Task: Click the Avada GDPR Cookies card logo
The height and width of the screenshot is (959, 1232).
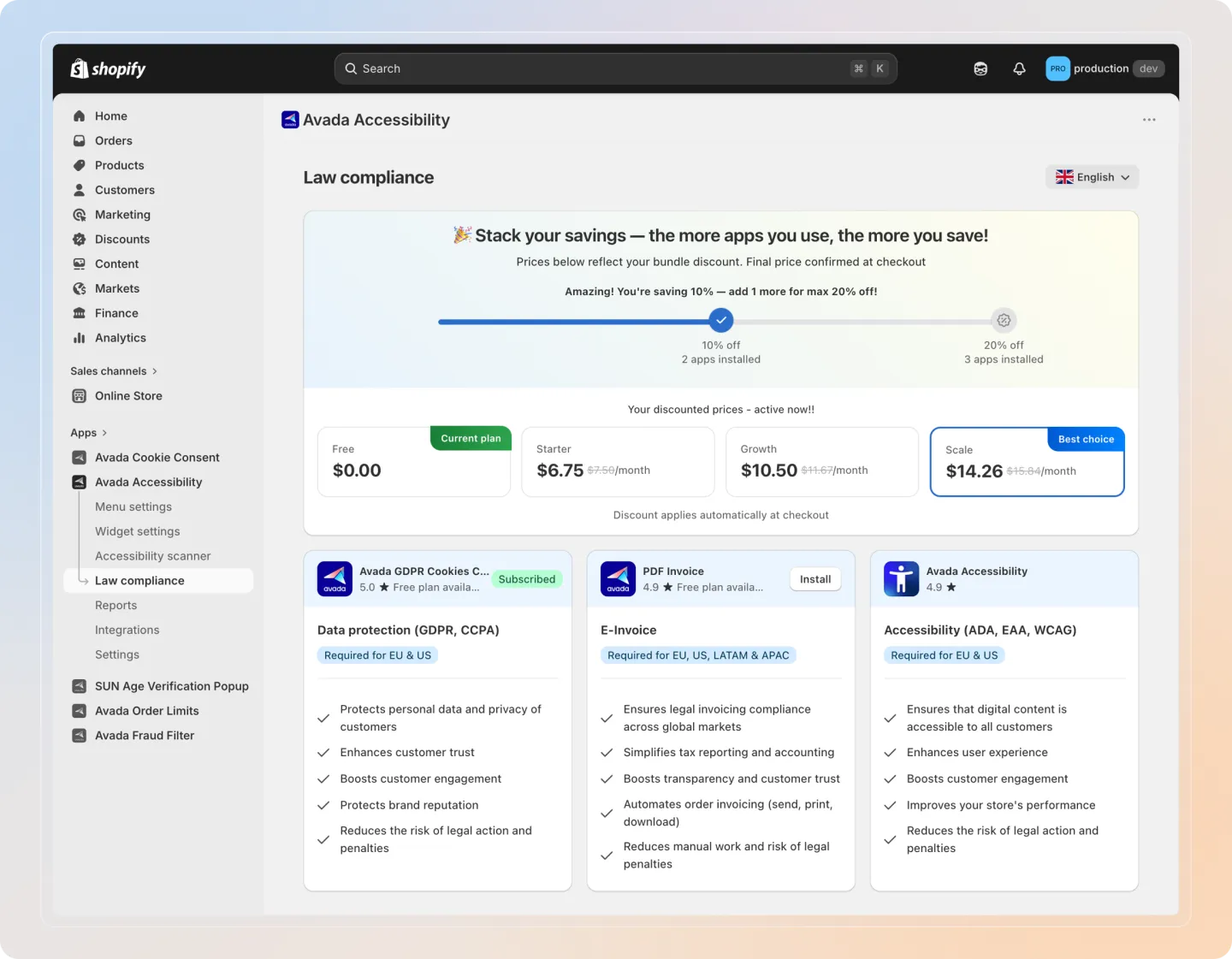Action: pos(335,579)
